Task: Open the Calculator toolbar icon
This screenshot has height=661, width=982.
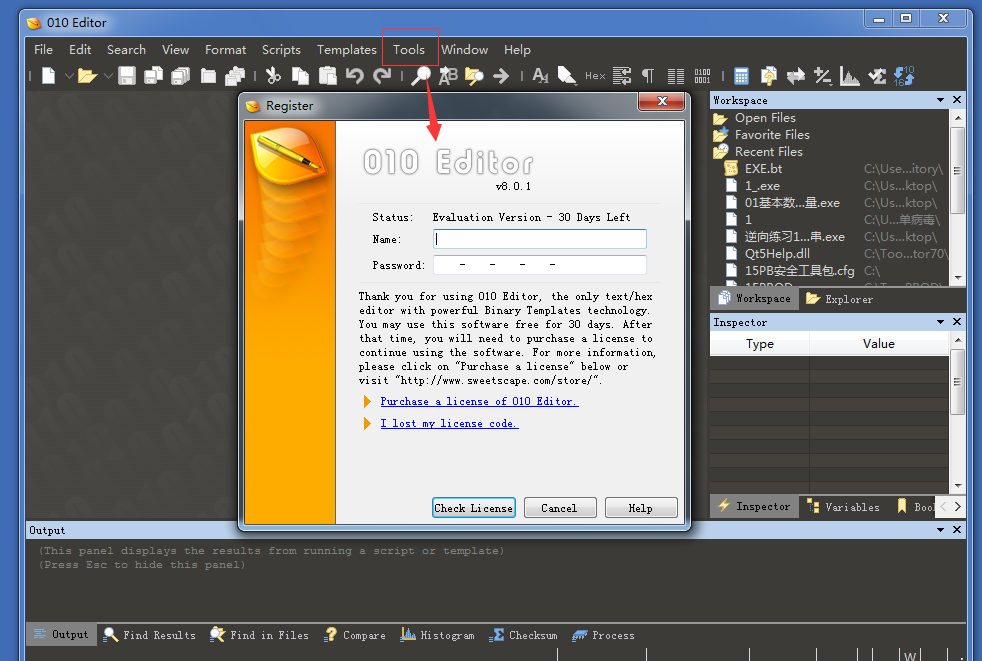Action: point(742,76)
